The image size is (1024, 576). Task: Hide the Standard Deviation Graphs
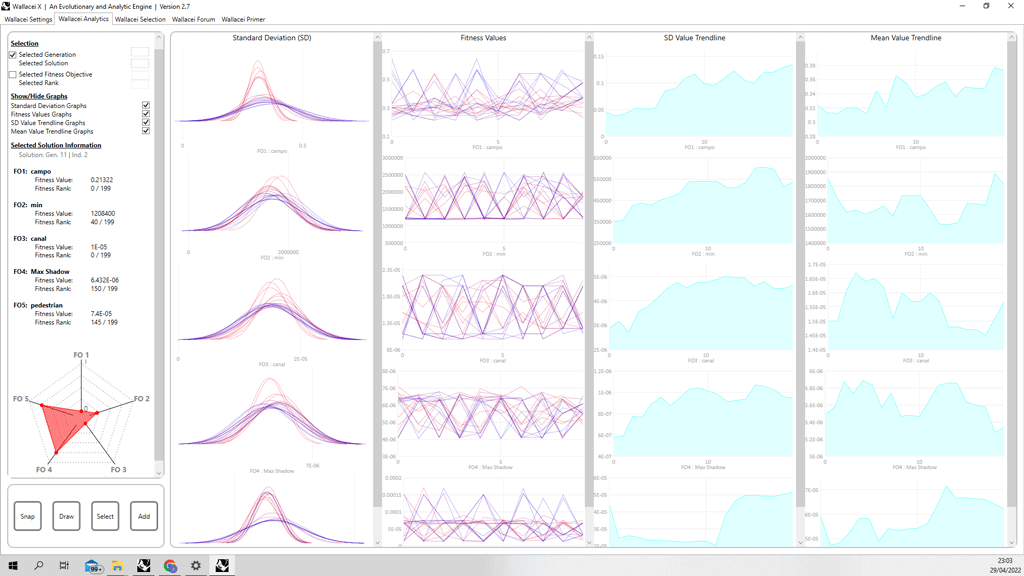[146, 105]
